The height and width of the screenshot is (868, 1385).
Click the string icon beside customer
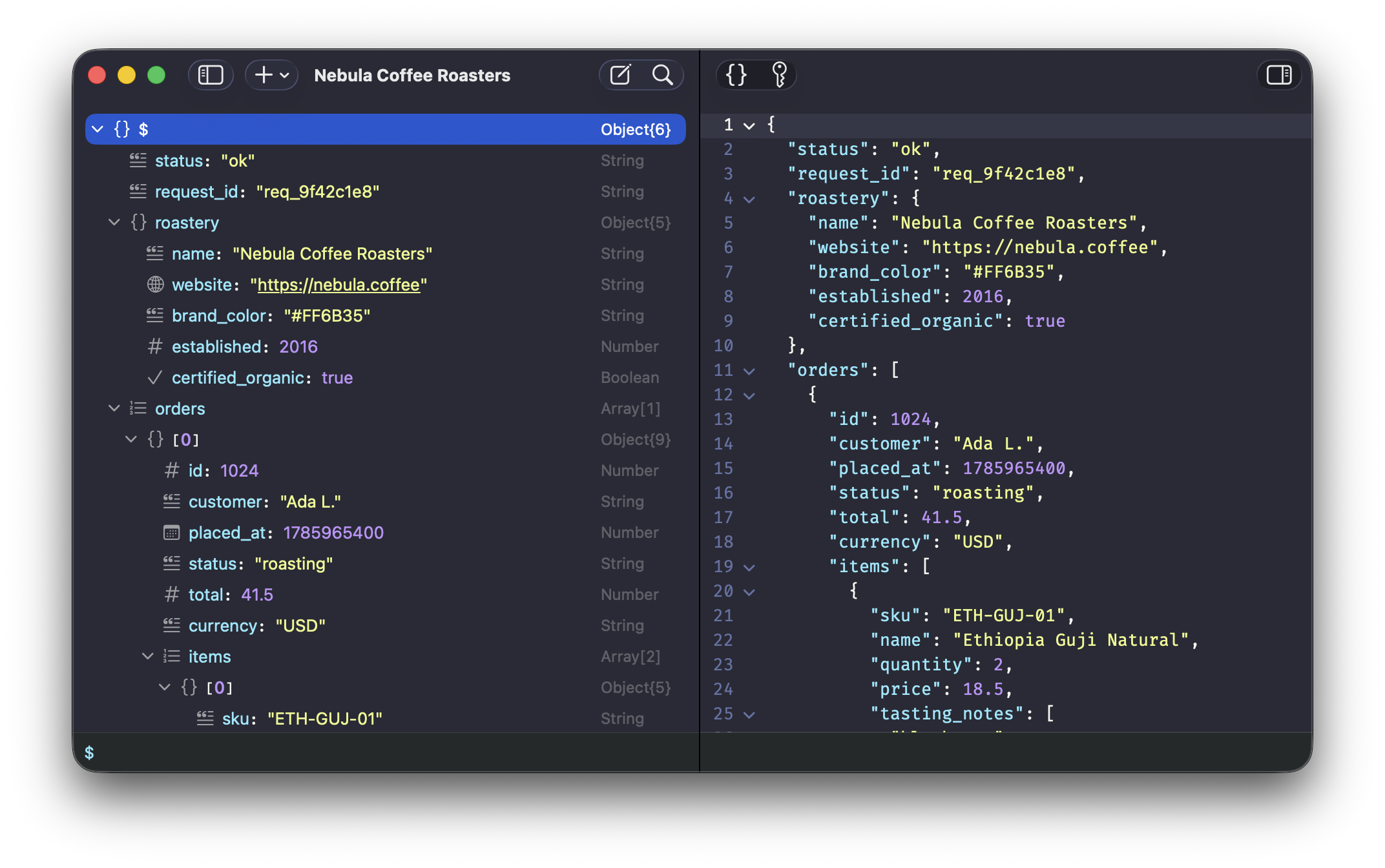coord(172,501)
